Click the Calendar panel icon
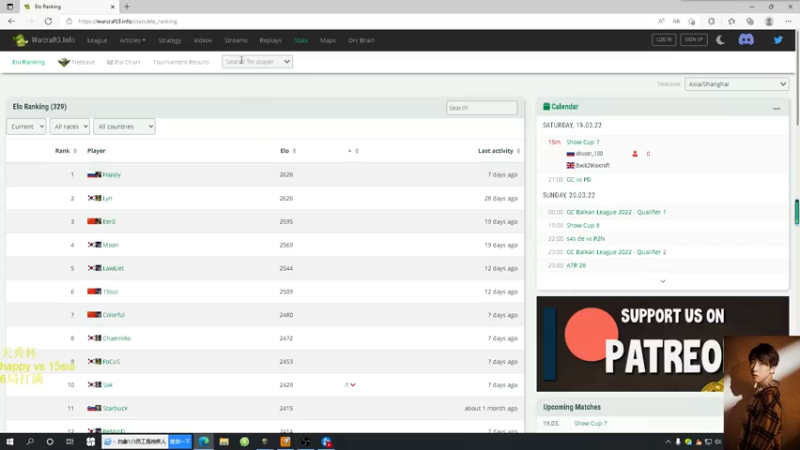Screen dimensions: 800x450 [x=546, y=107]
